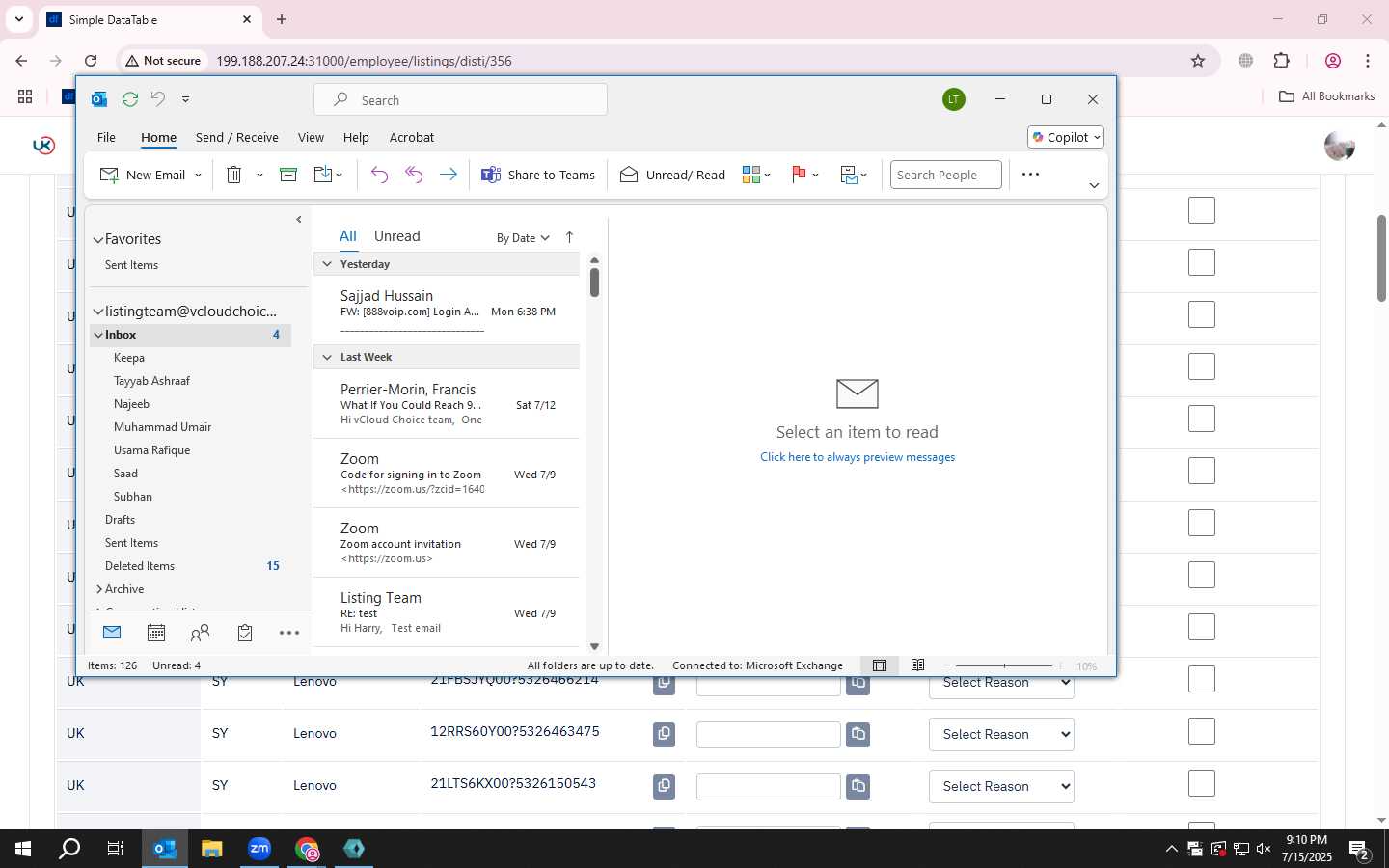The height and width of the screenshot is (868, 1389).
Task: Open the Deleted Items folder
Action: coord(140,566)
